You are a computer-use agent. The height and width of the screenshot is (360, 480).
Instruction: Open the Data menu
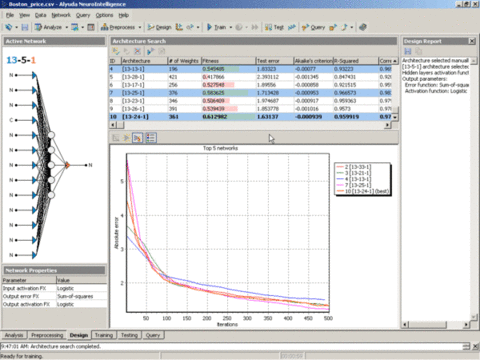tap(40, 15)
